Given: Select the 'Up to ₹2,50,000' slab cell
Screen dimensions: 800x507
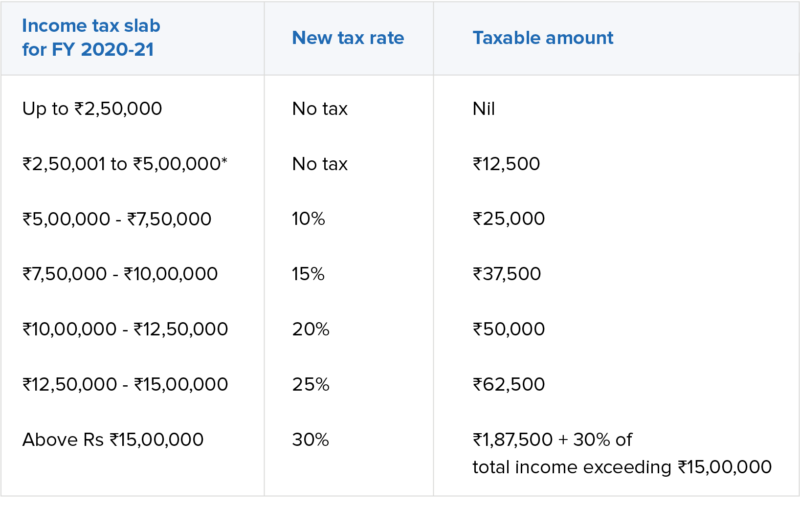Looking at the screenshot, I should pos(91,108).
